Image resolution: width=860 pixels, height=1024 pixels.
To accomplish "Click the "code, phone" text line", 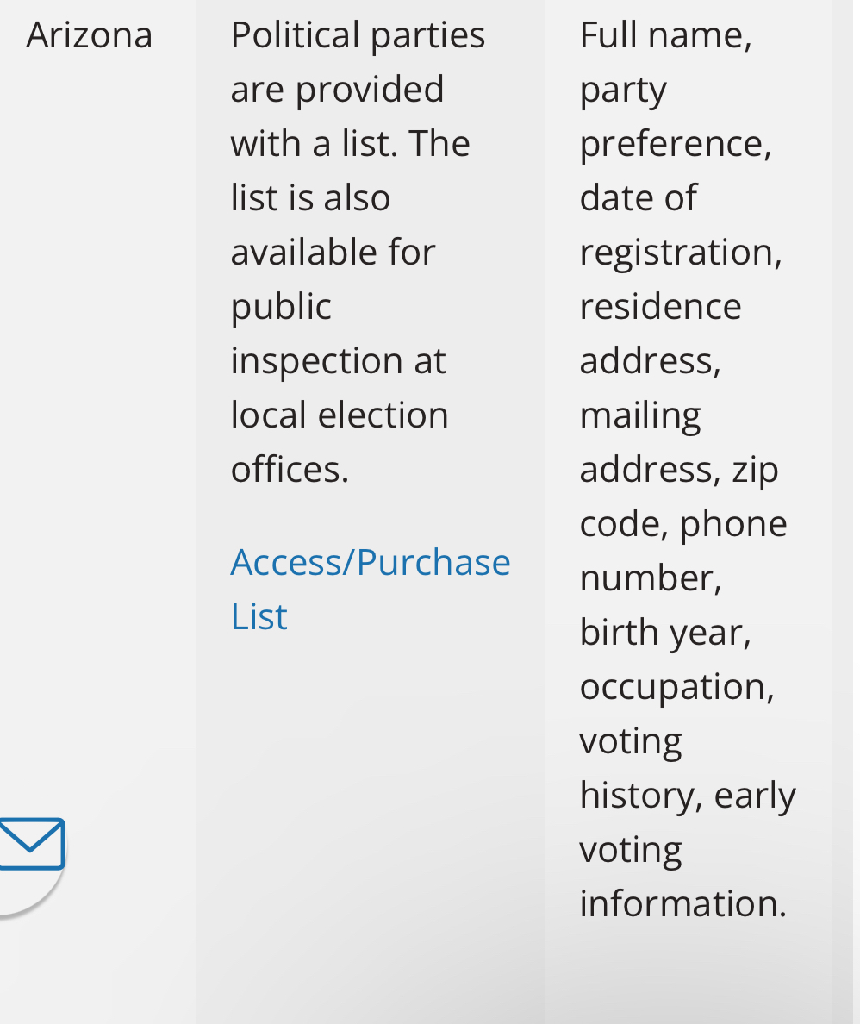I will (x=684, y=524).
